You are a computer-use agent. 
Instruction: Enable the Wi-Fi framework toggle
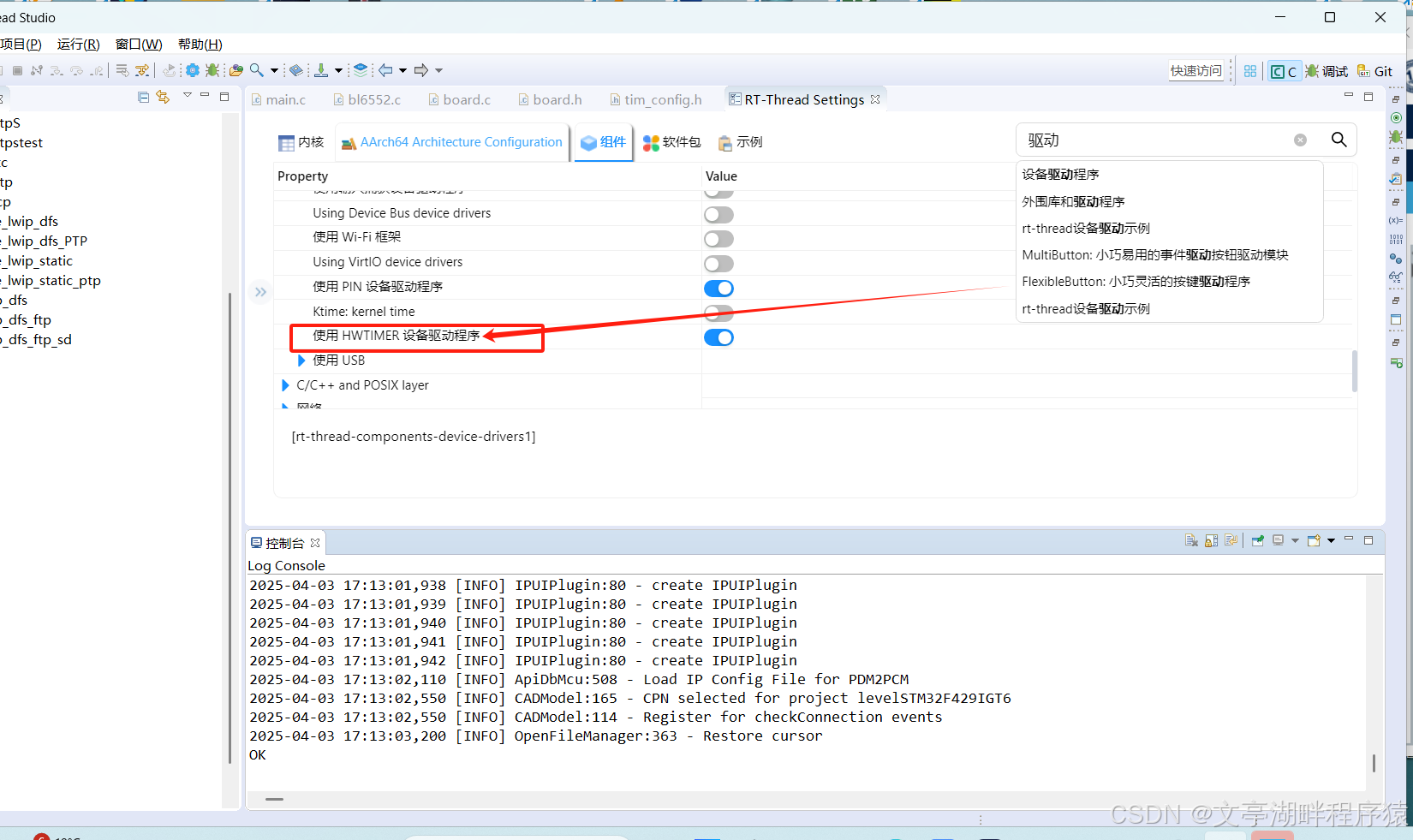[x=718, y=239]
